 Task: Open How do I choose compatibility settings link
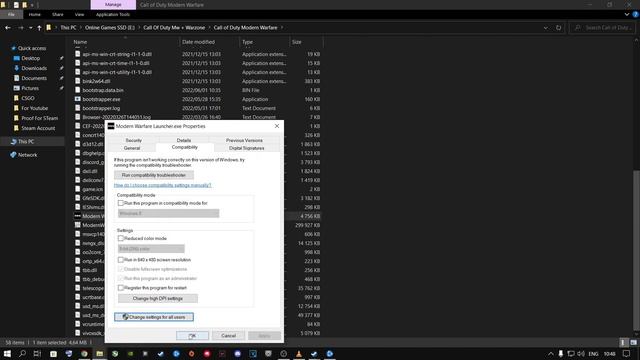click(x=162, y=185)
